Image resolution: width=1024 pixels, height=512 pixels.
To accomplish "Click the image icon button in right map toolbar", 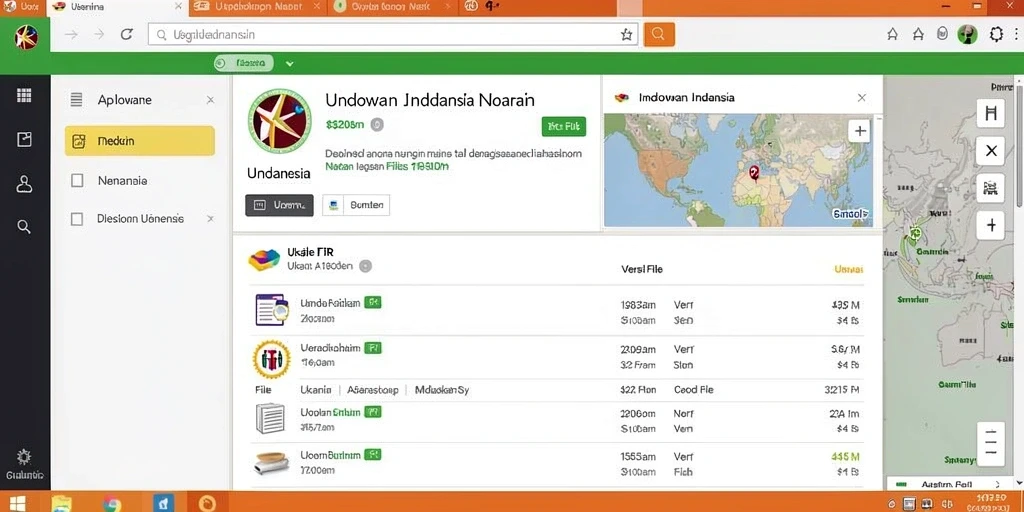I will 991,189.
